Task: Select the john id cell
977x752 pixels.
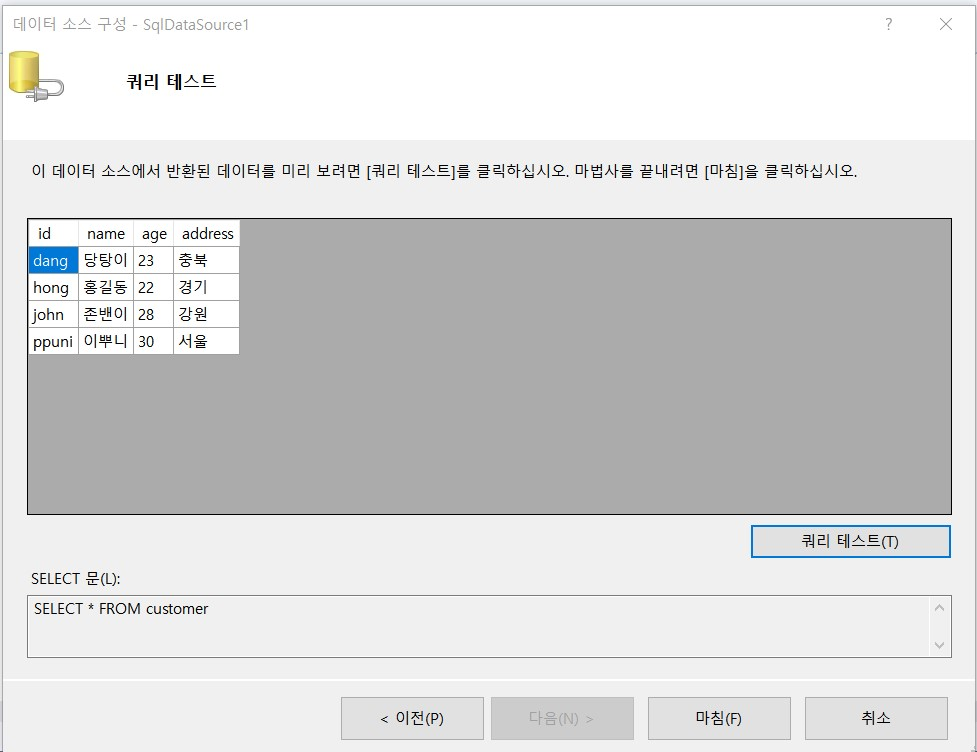Action: pyautogui.click(x=54, y=315)
